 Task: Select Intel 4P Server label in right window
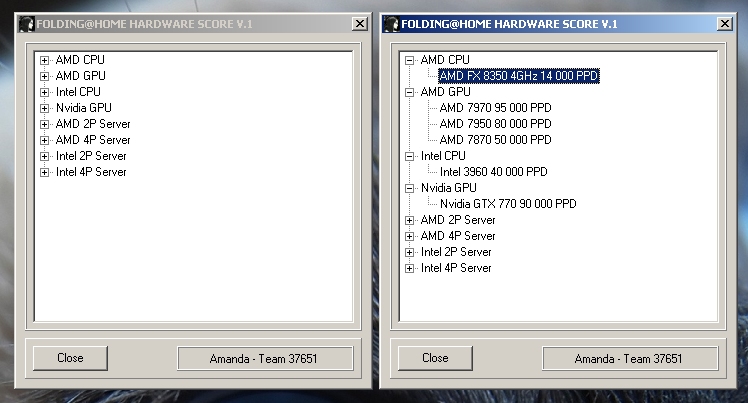tap(456, 268)
